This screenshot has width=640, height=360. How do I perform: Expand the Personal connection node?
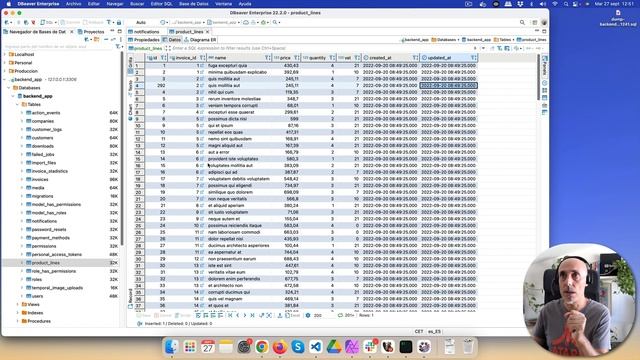(x=5, y=63)
